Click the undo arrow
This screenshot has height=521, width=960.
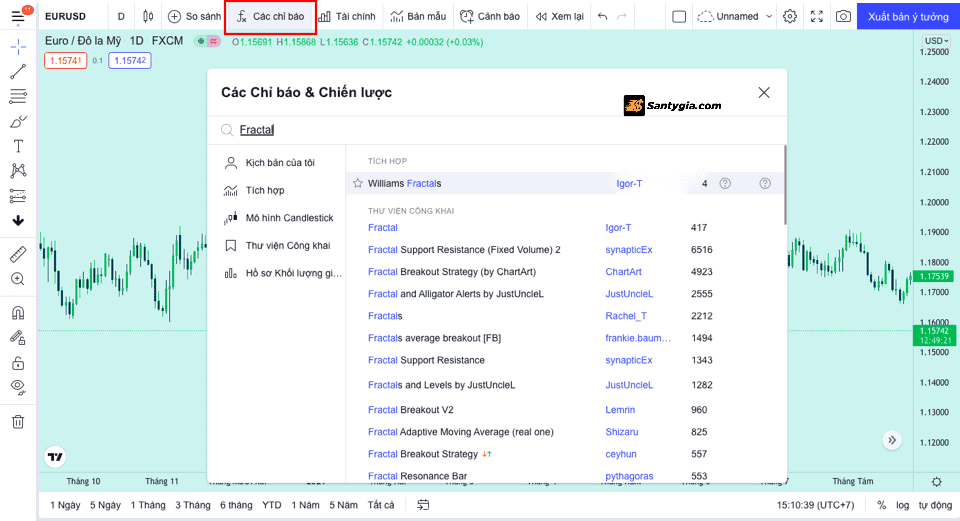pos(602,17)
